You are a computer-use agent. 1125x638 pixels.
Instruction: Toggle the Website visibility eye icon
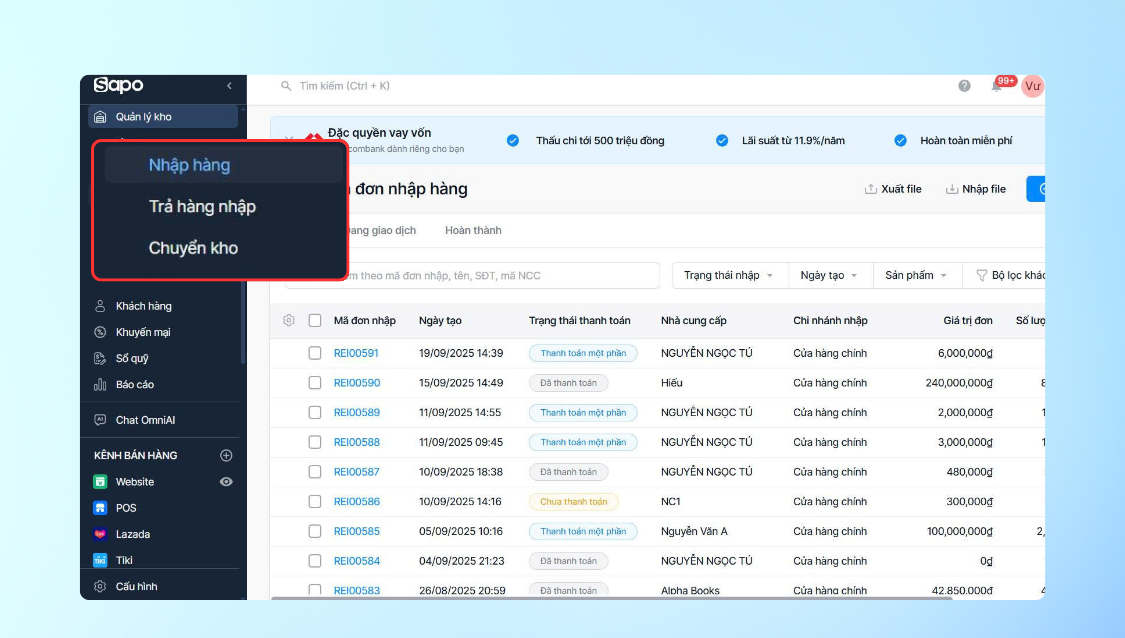(x=226, y=482)
